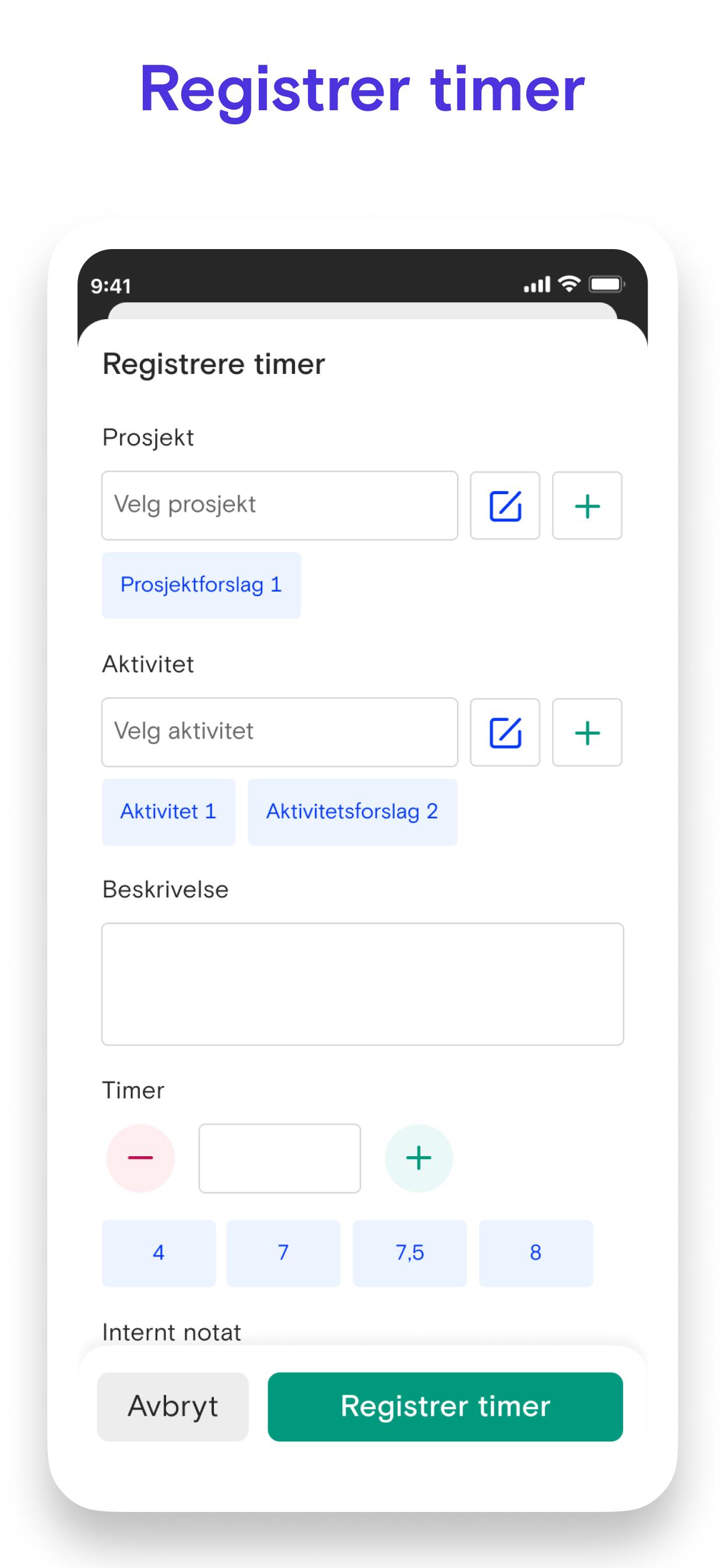Open the Velg aktivitet selection field

pyautogui.click(x=280, y=732)
